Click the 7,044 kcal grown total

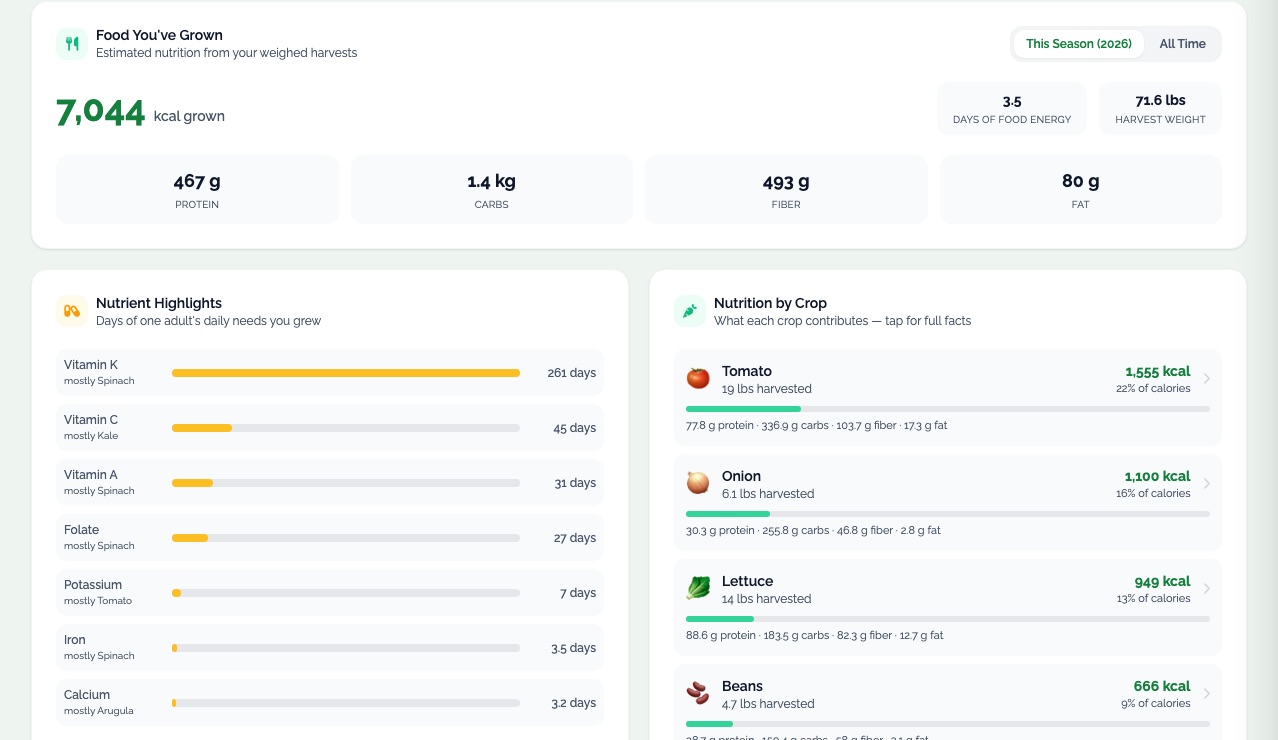141,113
